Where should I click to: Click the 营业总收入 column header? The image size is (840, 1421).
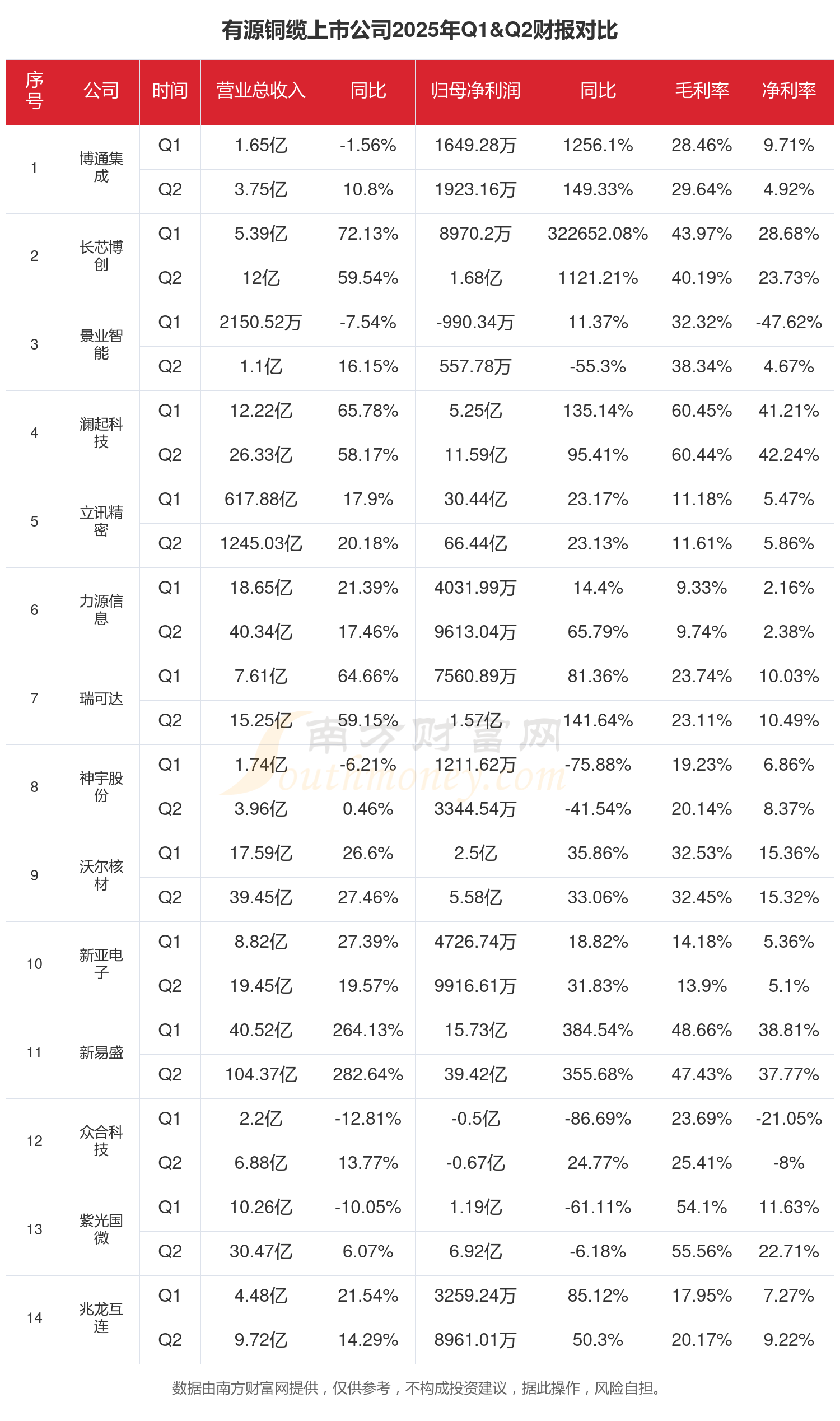260,91
